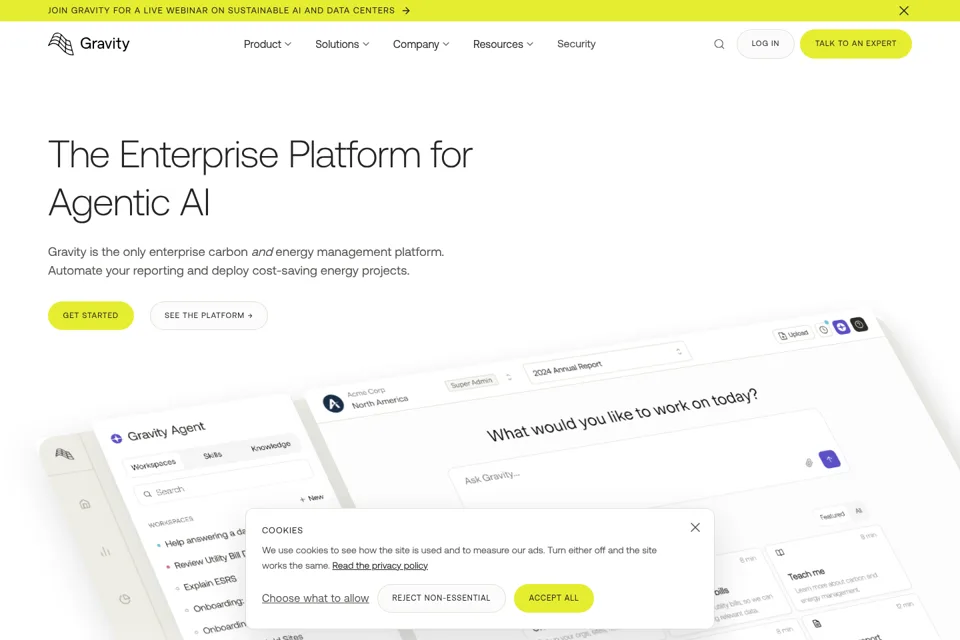960x640 pixels.
Task: Expand the Company menu
Action: pyautogui.click(x=421, y=44)
